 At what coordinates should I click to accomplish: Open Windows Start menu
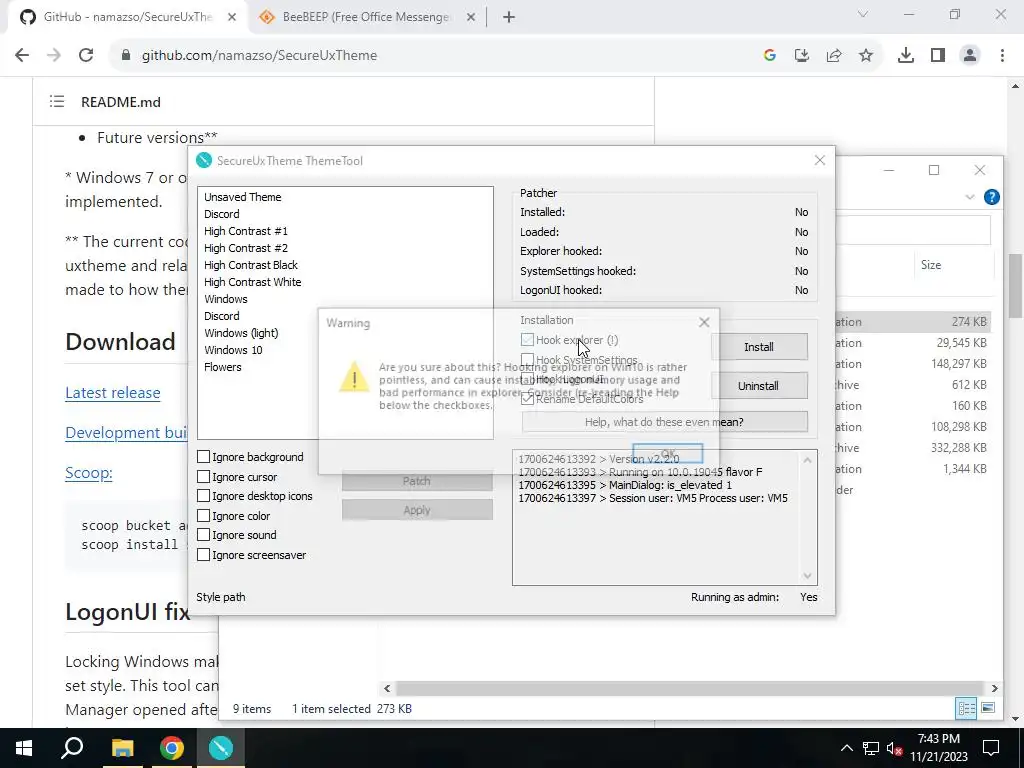24,748
